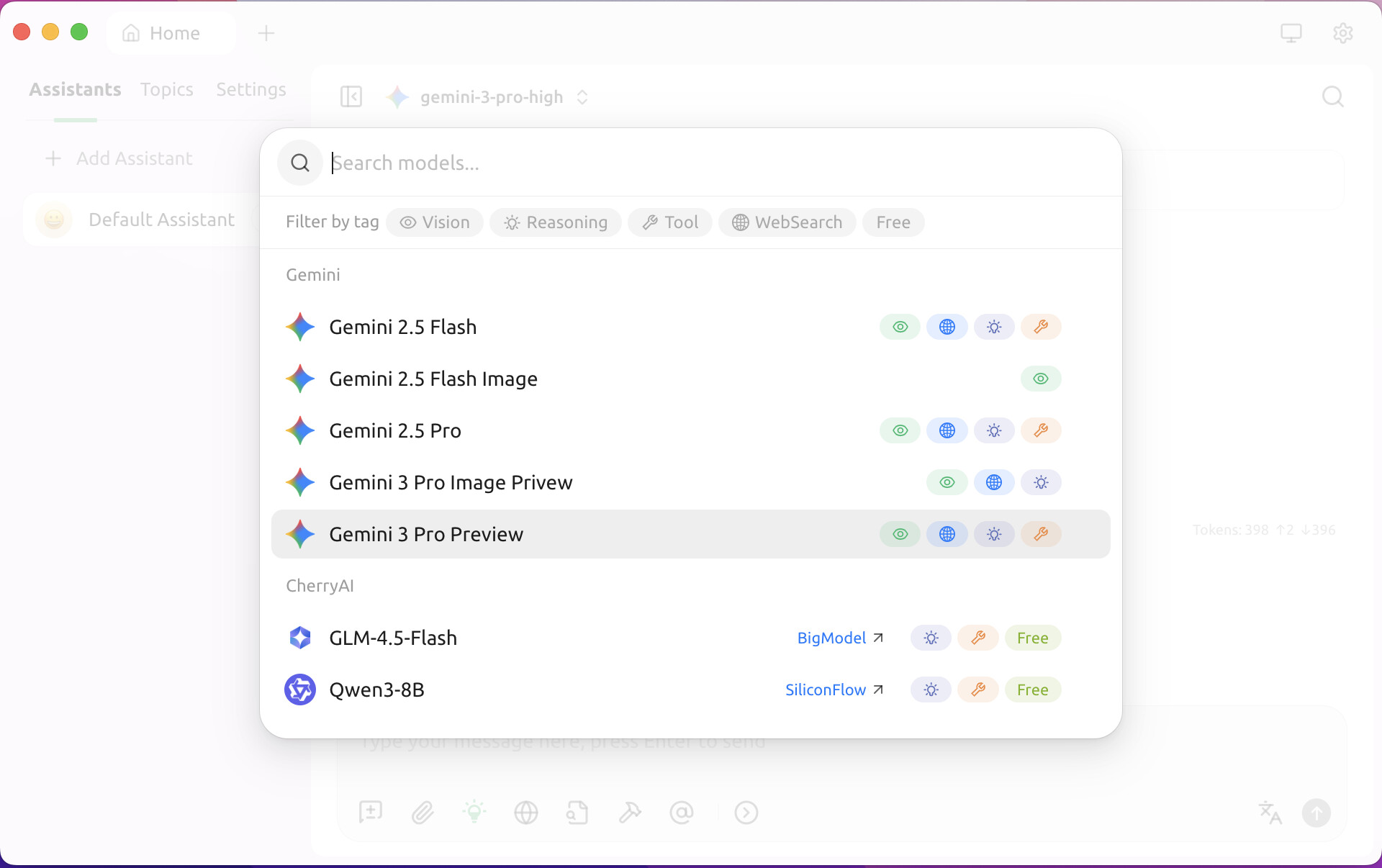The height and width of the screenshot is (868, 1382).
Task: Select Gemini 2.5 Flash Image model
Action: pos(691,379)
